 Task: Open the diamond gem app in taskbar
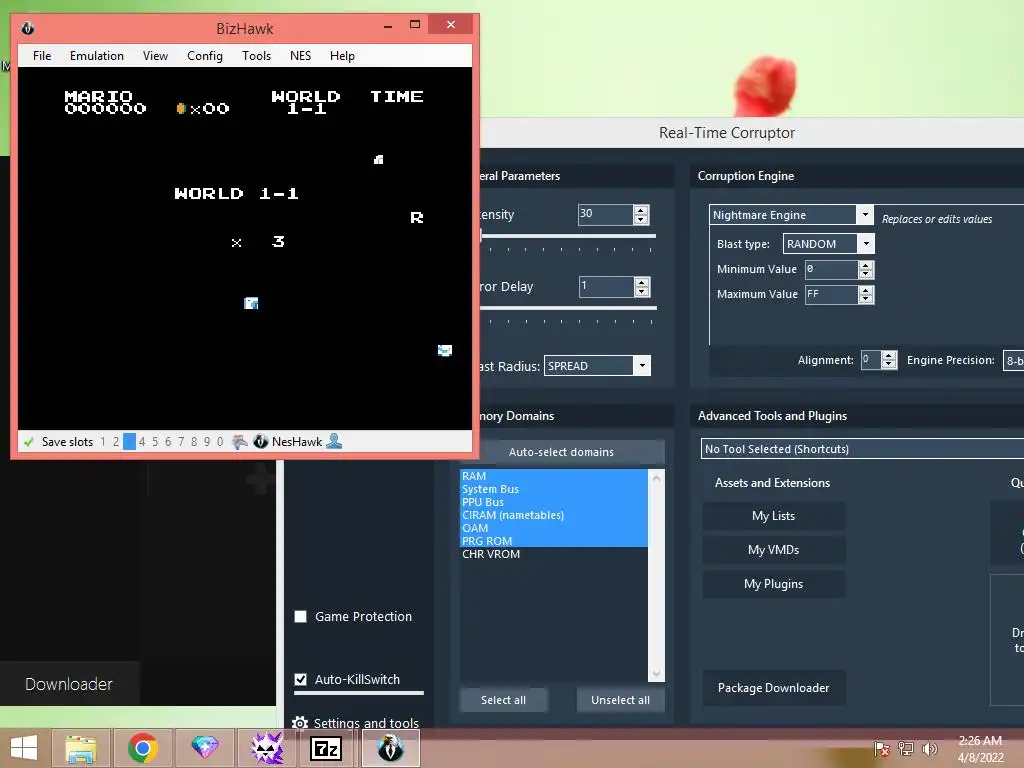tap(204, 748)
